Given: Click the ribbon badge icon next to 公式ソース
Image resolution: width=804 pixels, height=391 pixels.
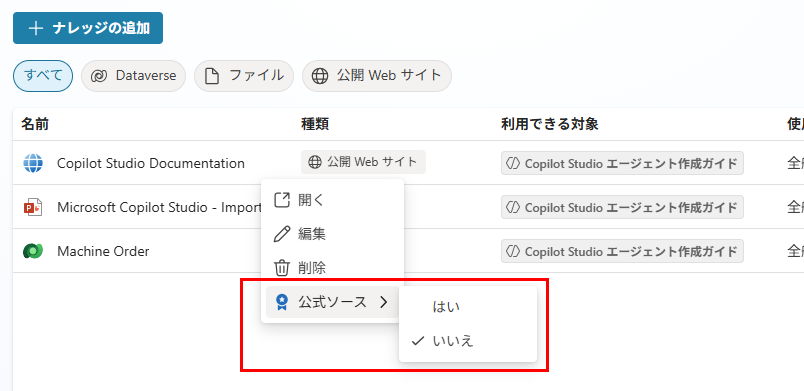Looking at the screenshot, I should (282, 302).
